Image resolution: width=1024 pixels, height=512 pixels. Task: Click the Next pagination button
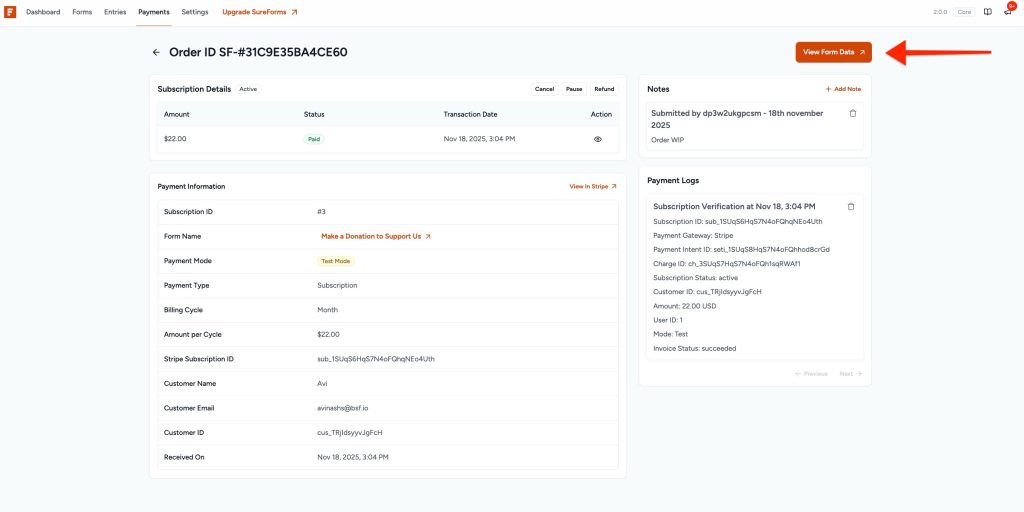(851, 374)
